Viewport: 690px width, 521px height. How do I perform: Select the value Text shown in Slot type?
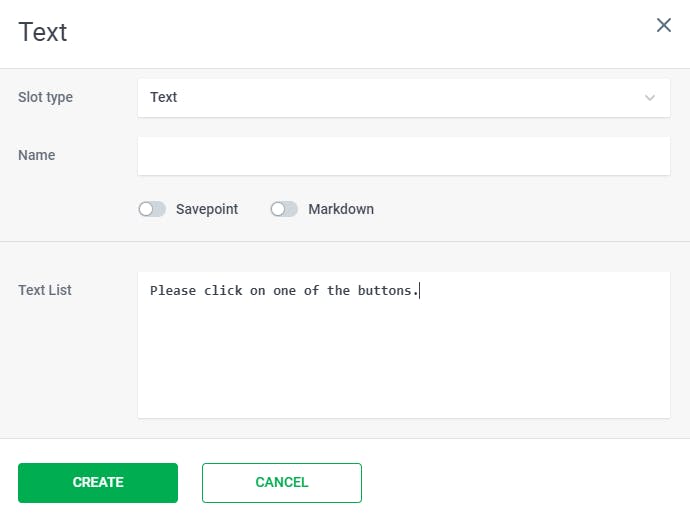point(164,98)
